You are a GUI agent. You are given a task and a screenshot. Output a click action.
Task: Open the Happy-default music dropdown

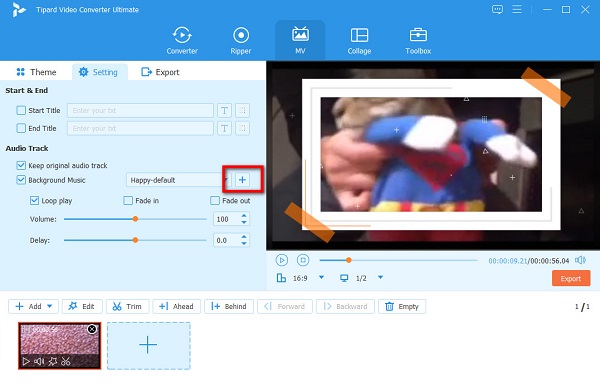(178, 180)
